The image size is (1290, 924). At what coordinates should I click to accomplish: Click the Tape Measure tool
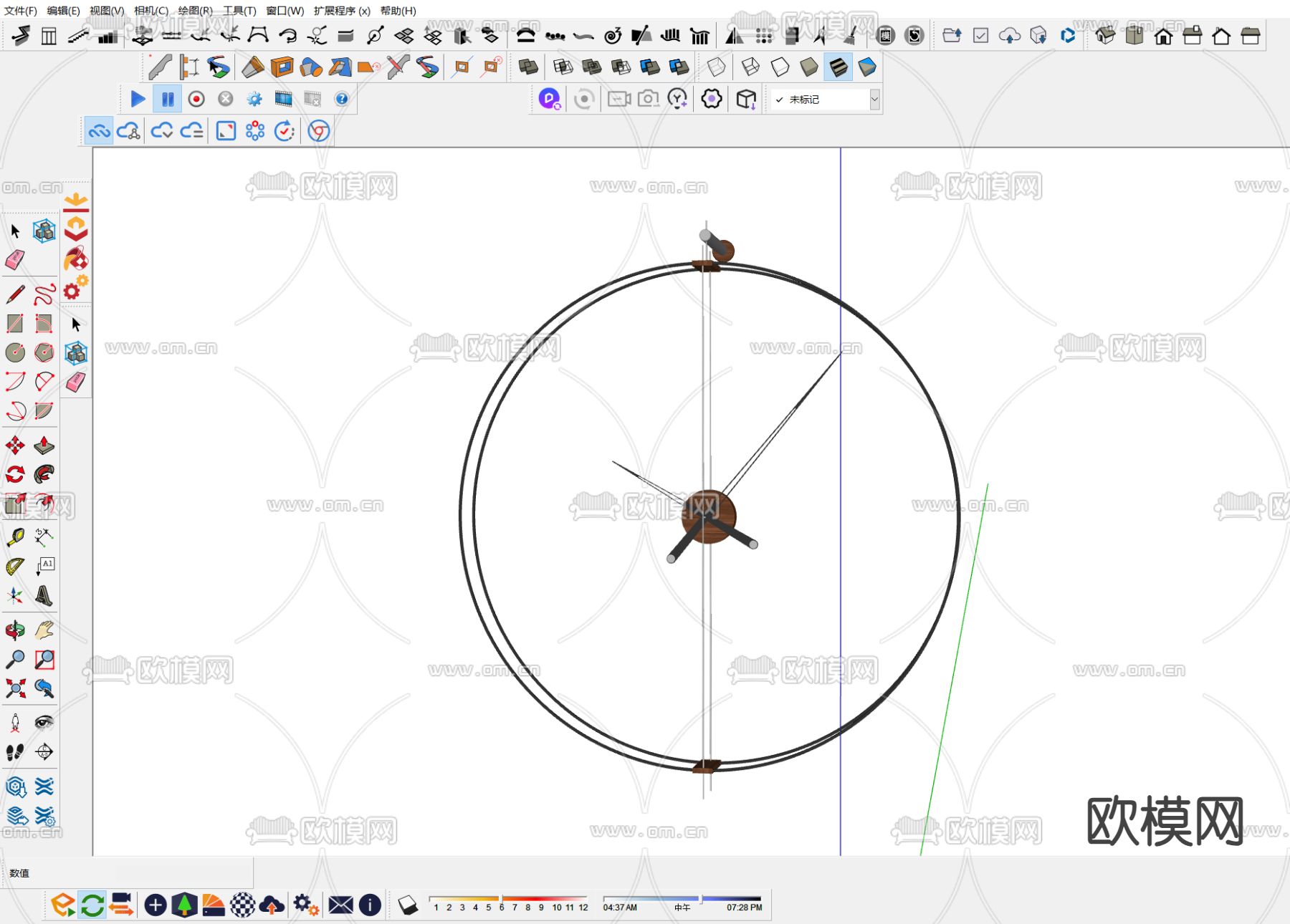tap(15, 537)
